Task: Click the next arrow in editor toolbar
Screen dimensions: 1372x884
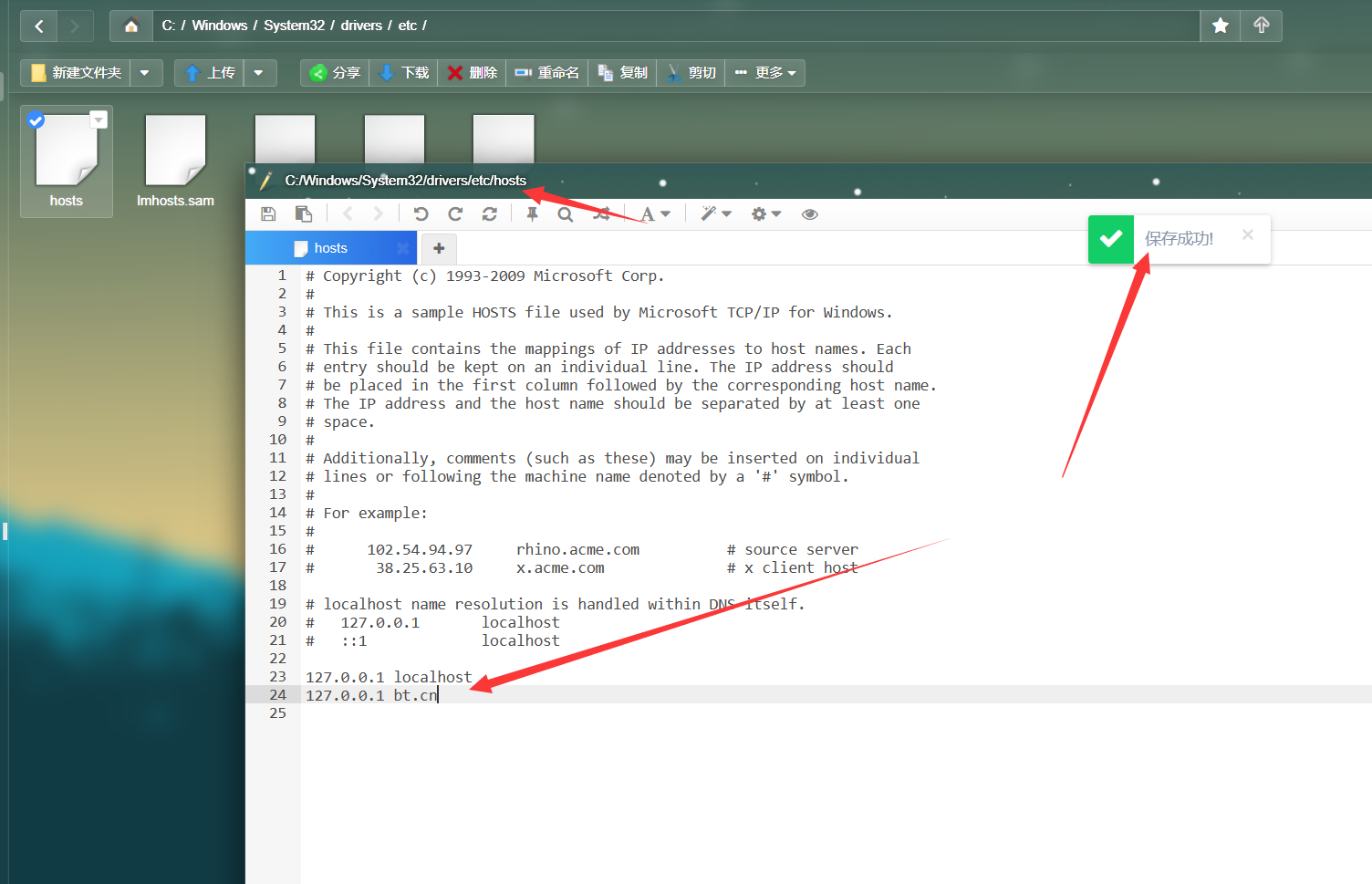Action: (379, 213)
